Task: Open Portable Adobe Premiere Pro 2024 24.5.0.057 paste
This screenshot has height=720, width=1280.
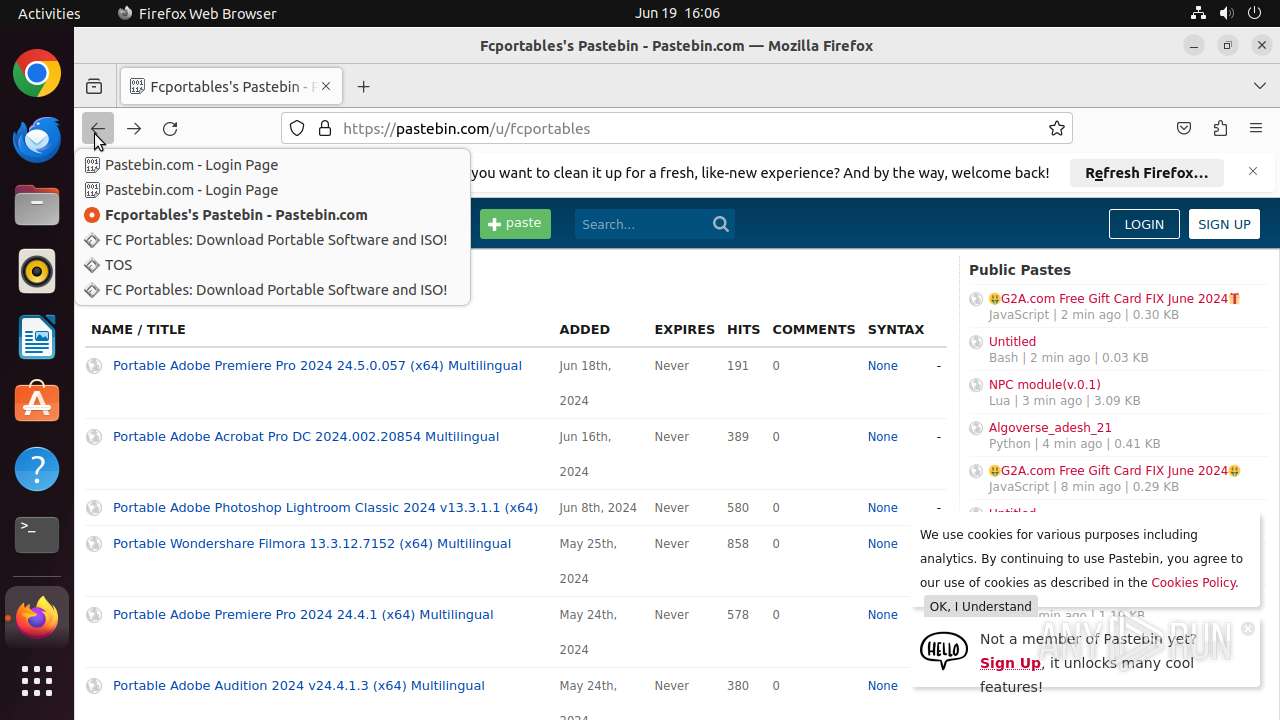Action: click(317, 366)
